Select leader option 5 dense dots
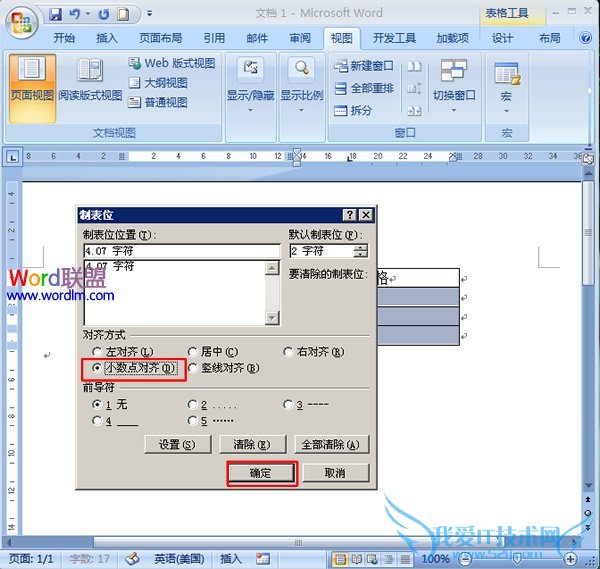Screen dimensions: 600x569 click(x=192, y=421)
